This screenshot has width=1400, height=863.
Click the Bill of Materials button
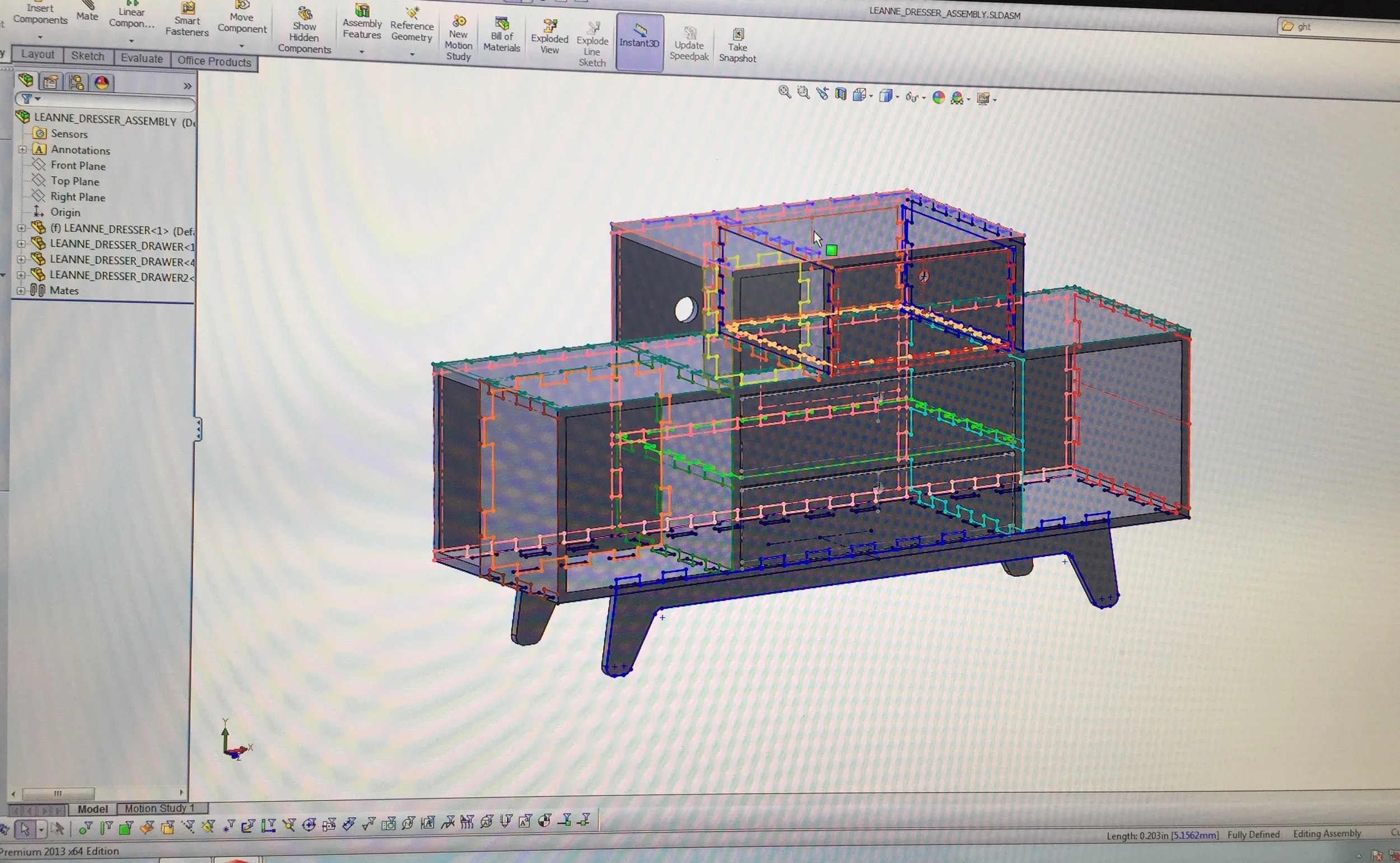[x=502, y=34]
